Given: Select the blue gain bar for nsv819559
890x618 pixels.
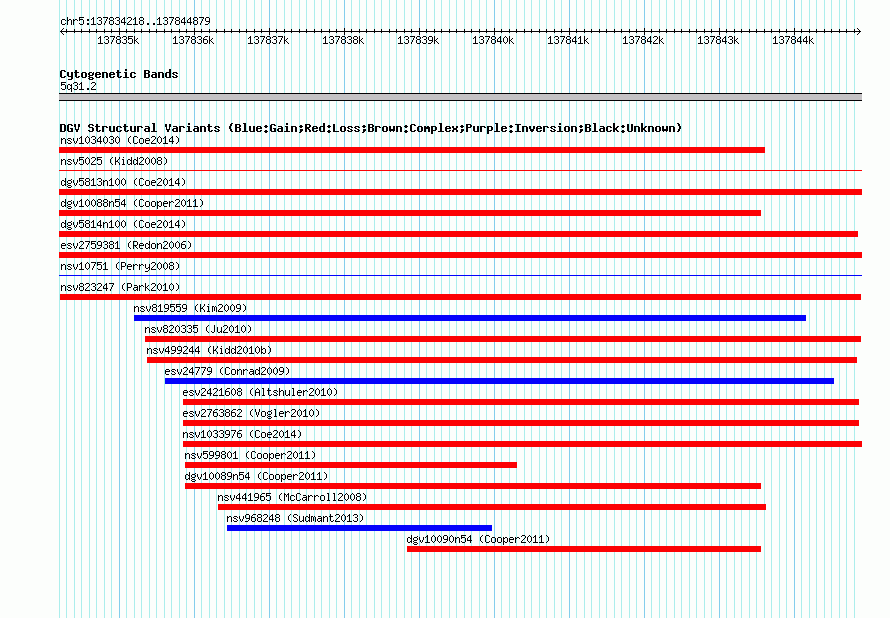Looking at the screenshot, I should 470,318.
